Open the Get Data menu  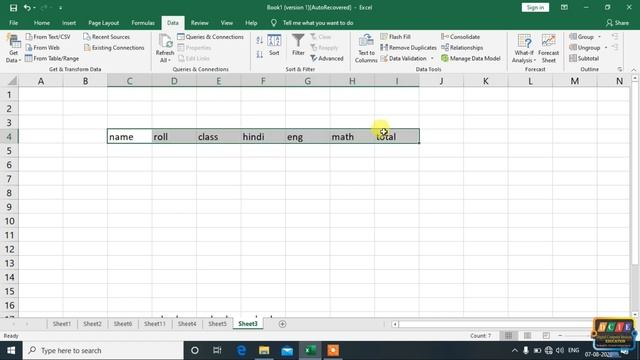[13, 49]
